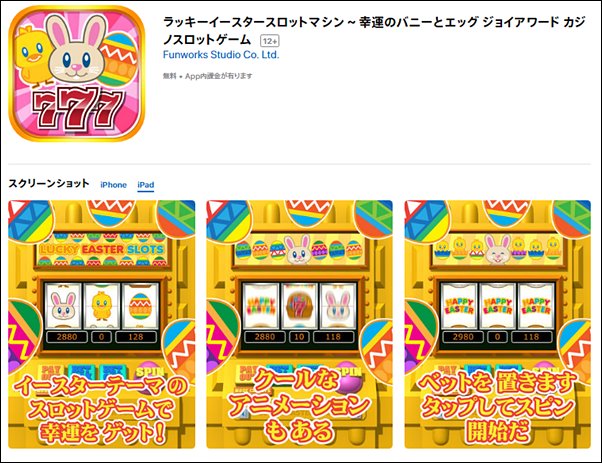
Task: Click the striped Easter egg reel symbol
Action: (x=140, y=305)
